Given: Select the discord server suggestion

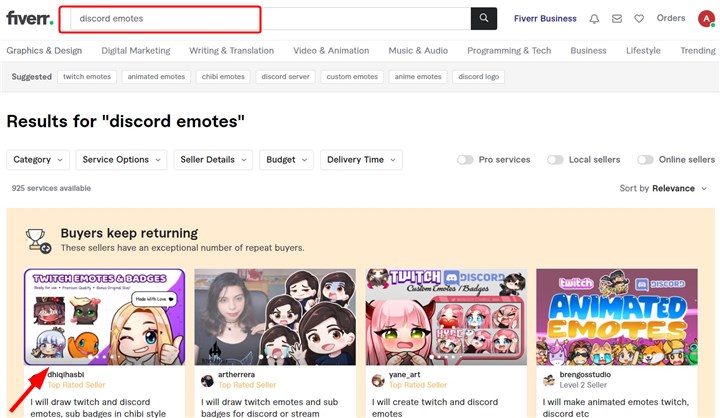Looking at the screenshot, I should pos(285,77).
